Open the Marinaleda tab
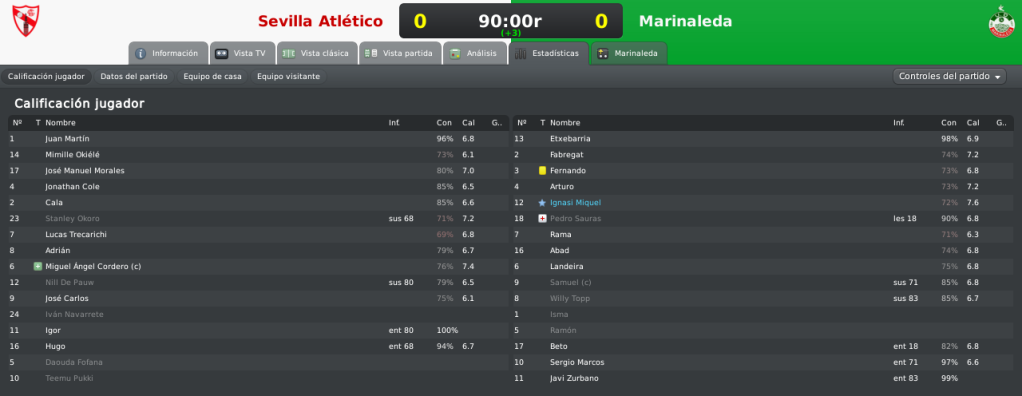Viewport: 1022px width, 396px height. pos(629,53)
